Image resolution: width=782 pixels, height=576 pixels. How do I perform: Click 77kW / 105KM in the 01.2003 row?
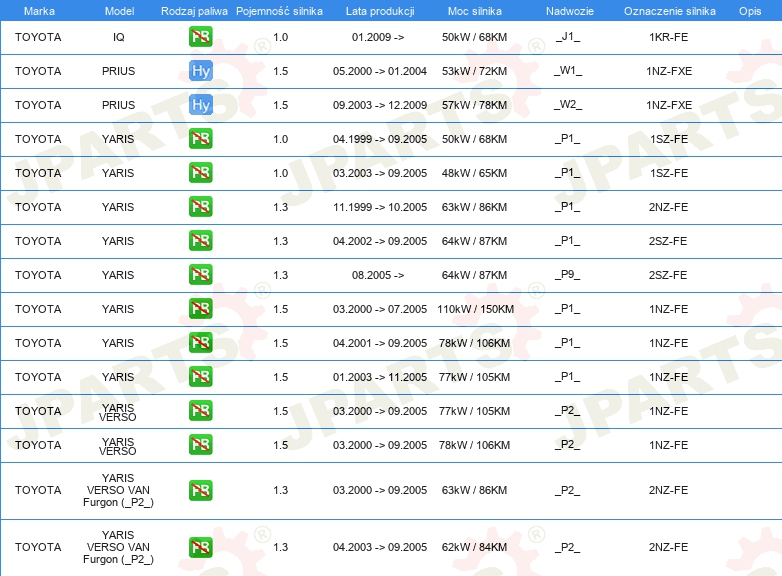[x=474, y=377]
